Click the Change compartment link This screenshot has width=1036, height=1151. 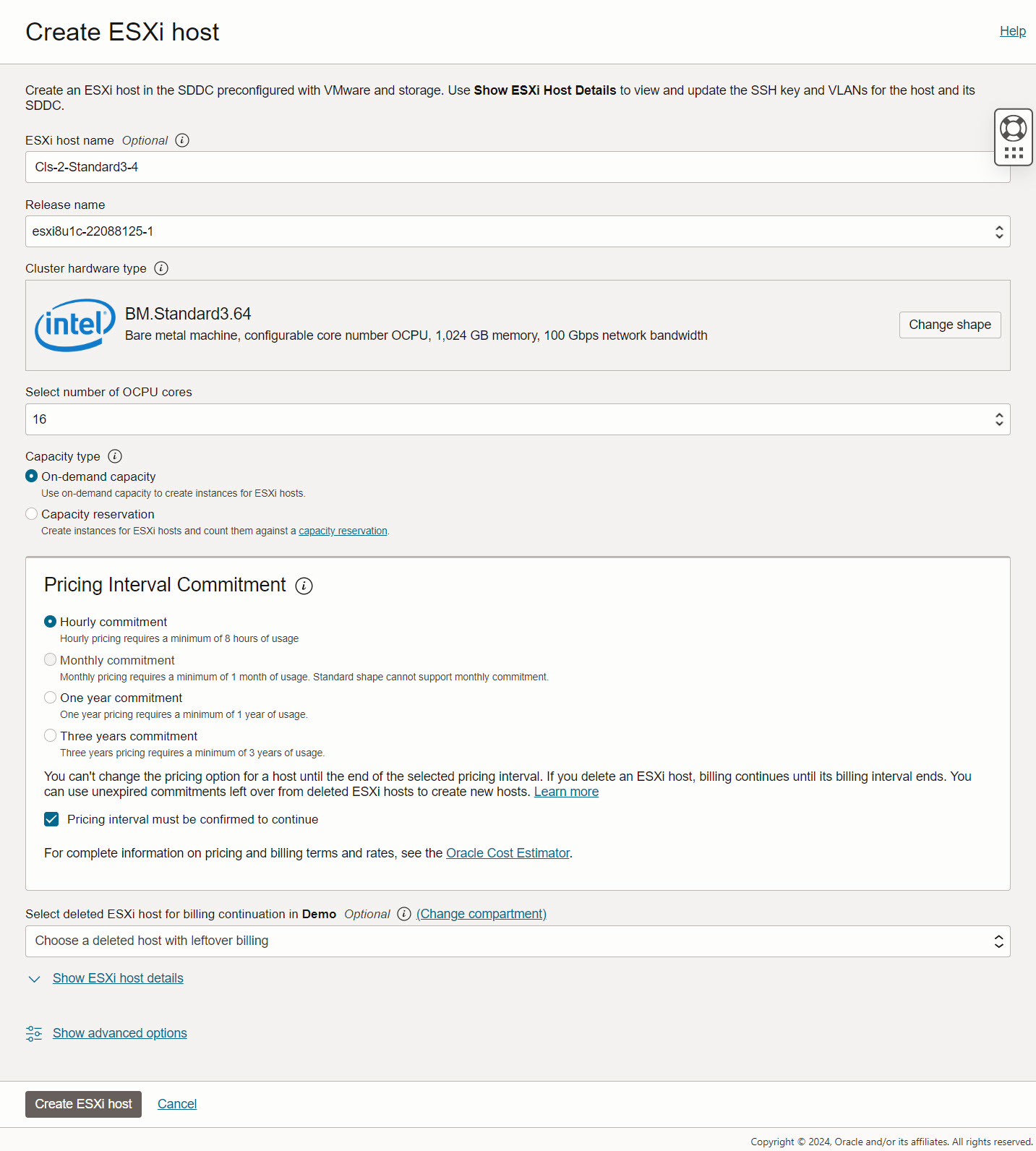(x=481, y=914)
